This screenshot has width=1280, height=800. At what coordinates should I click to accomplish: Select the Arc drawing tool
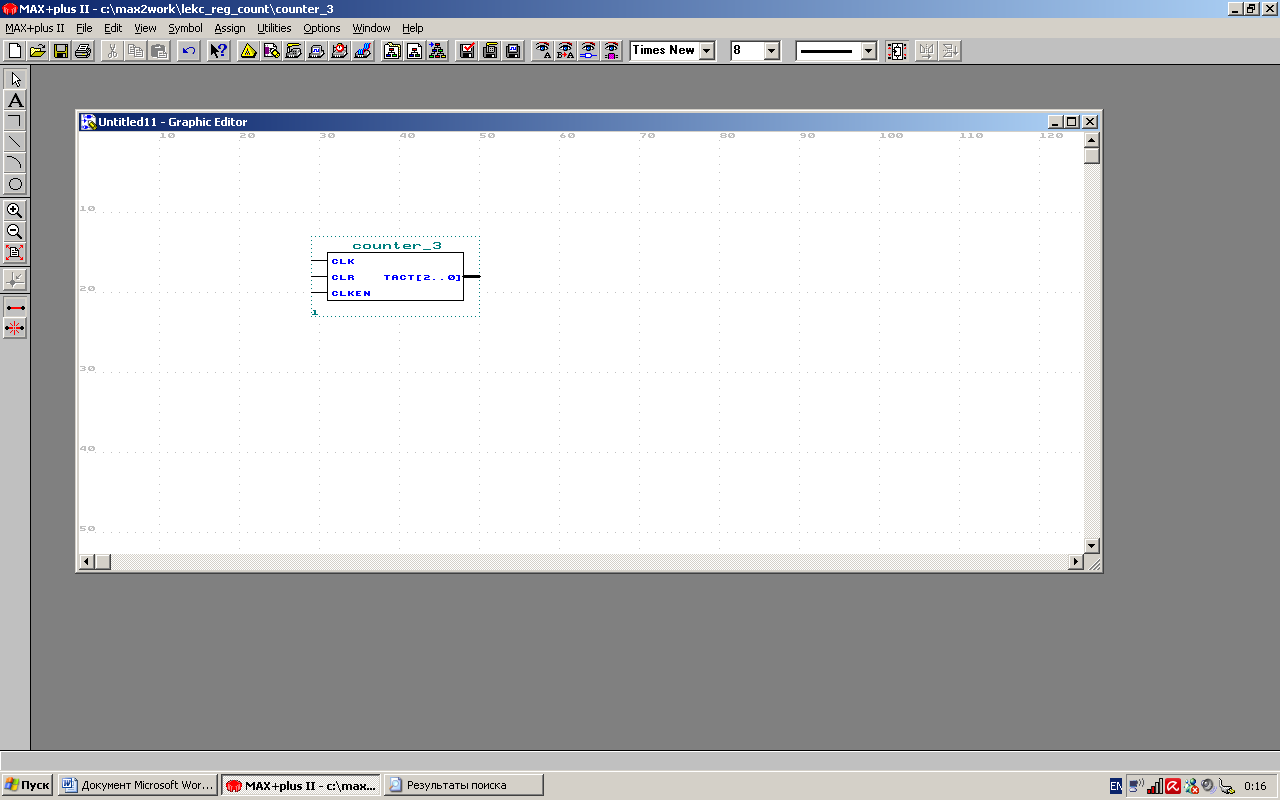pyautogui.click(x=15, y=163)
